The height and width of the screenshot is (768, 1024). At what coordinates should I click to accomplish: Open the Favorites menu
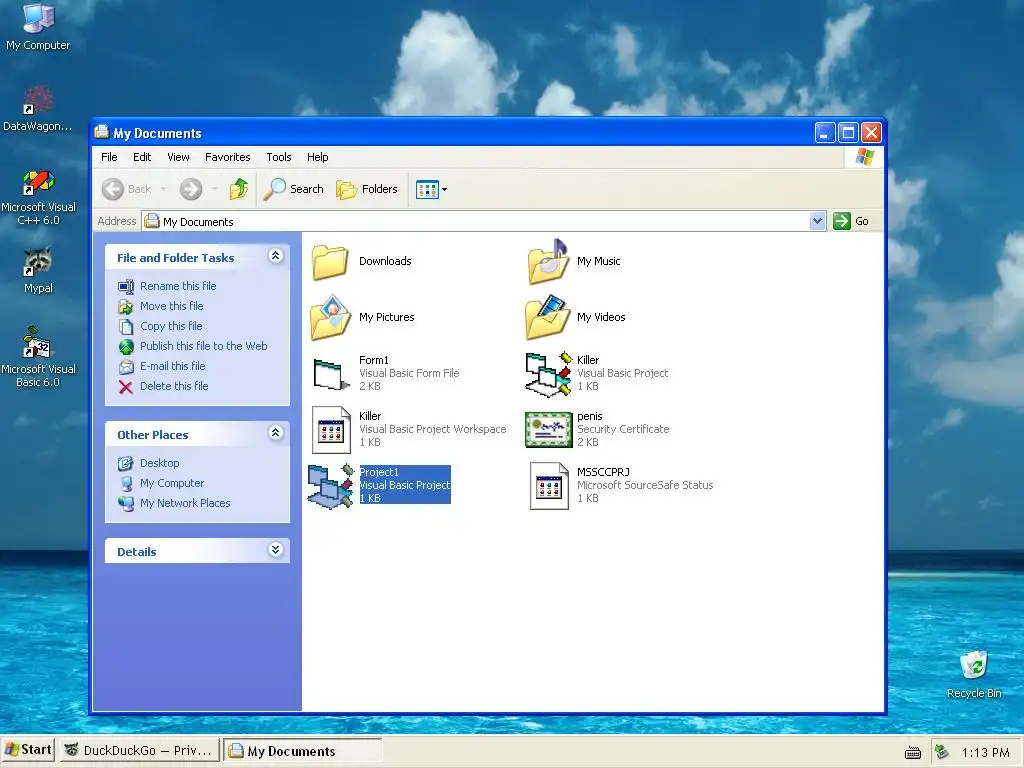pos(227,157)
